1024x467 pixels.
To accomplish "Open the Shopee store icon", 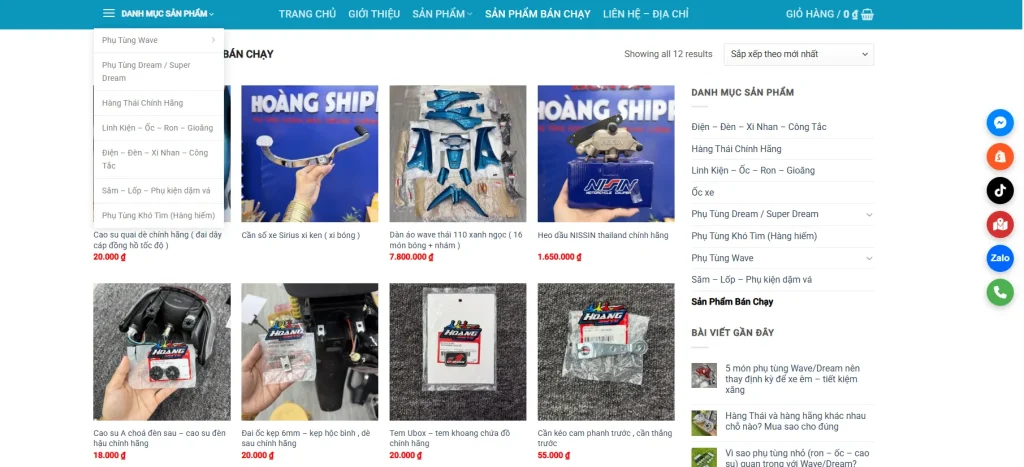I will [1000, 157].
